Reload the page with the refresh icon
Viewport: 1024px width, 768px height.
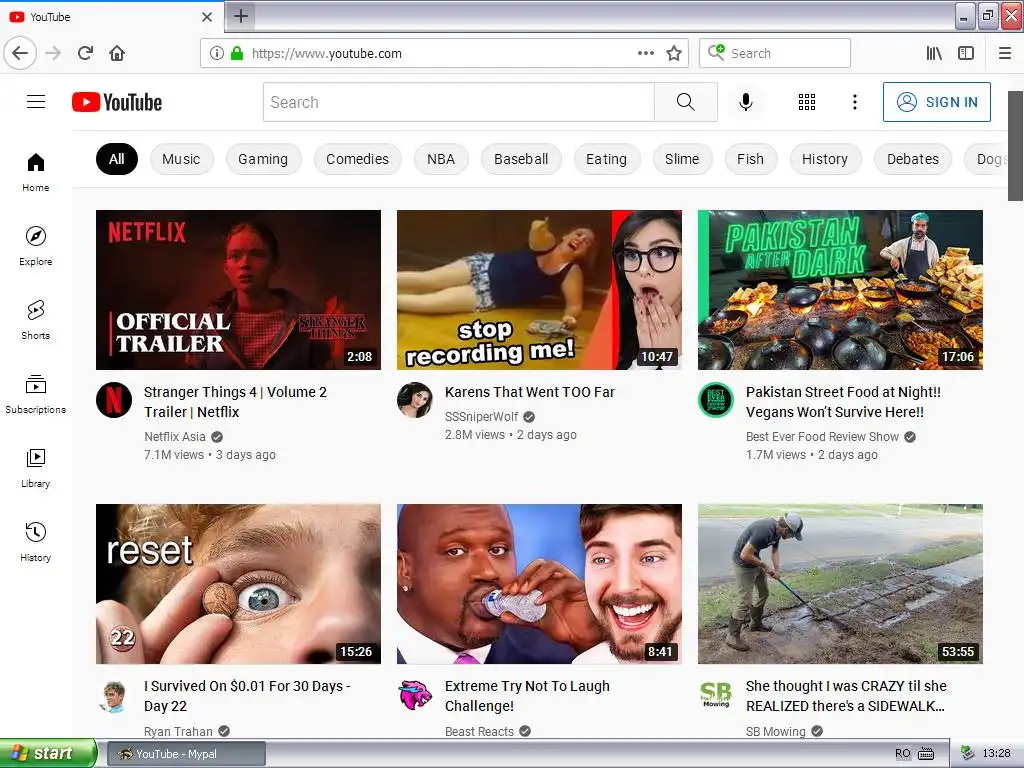tap(85, 53)
